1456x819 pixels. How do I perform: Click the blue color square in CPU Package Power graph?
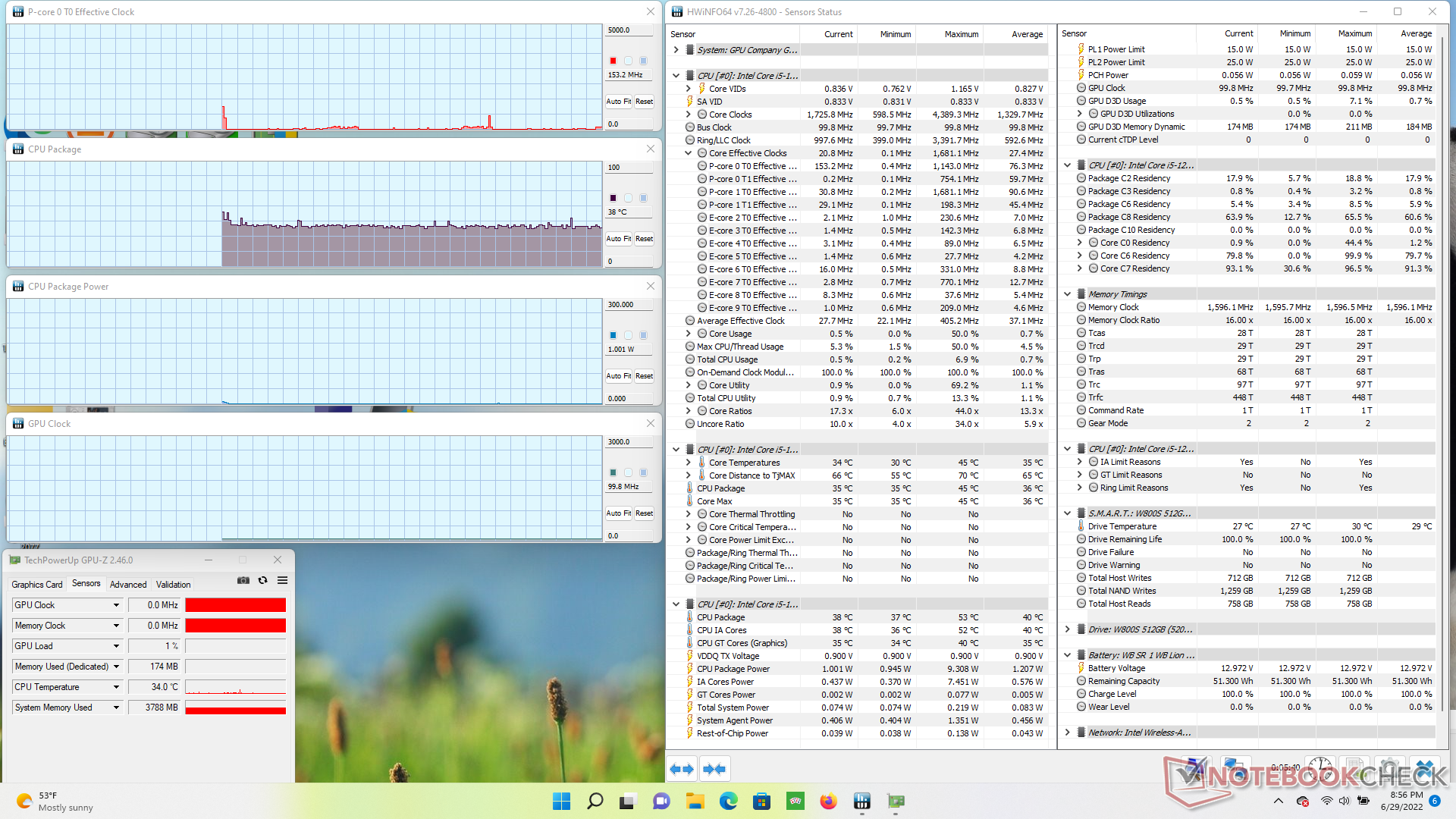[613, 335]
